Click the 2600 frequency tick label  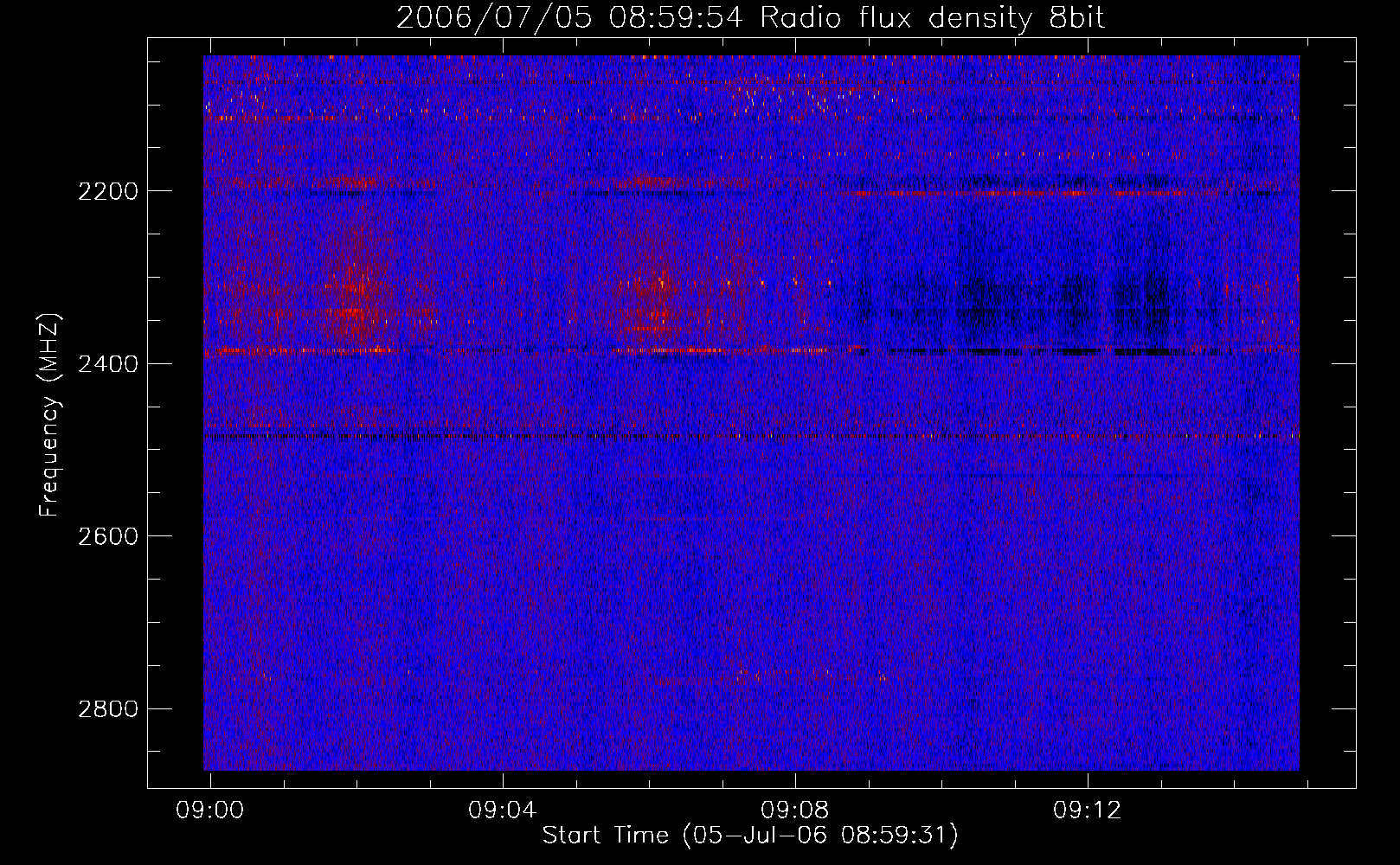pyautogui.click(x=108, y=536)
